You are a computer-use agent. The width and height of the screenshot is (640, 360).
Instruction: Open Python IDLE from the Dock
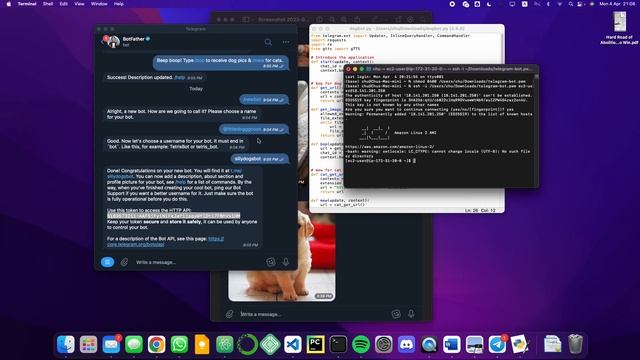pos(520,344)
